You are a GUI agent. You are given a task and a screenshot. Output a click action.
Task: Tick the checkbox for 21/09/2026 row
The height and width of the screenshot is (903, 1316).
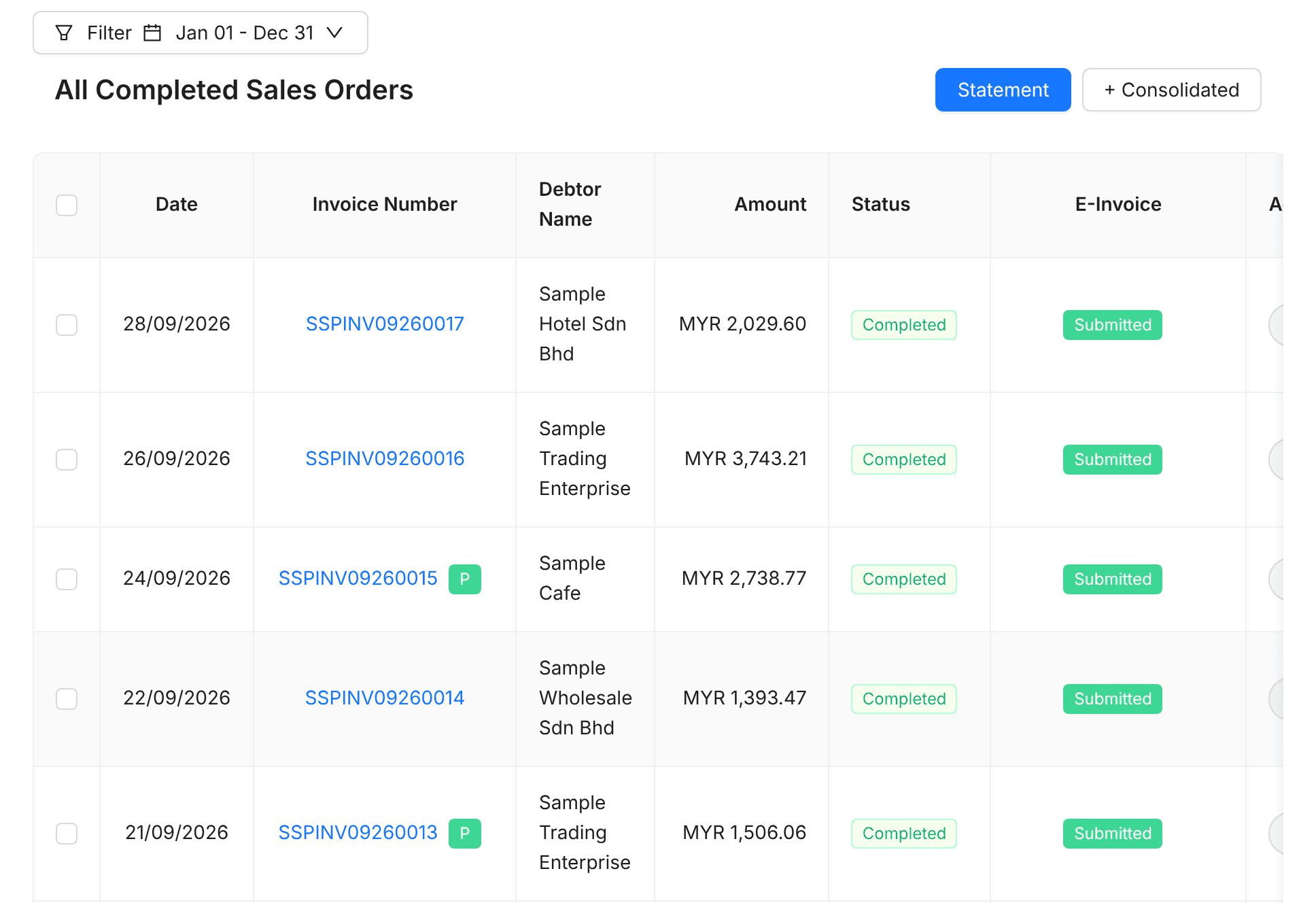tap(67, 833)
